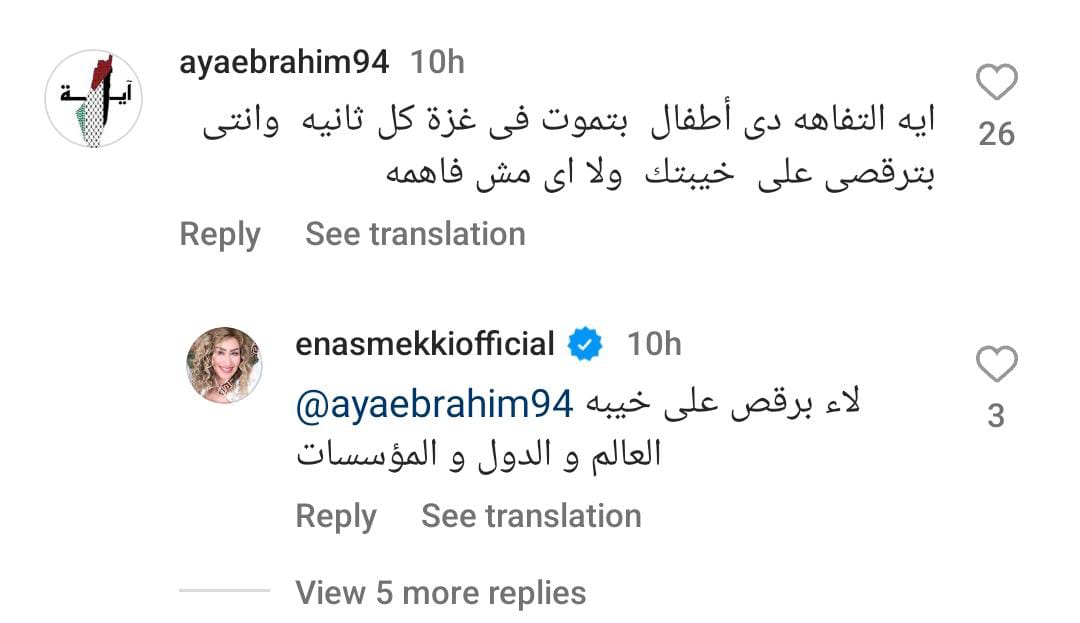Open the ayaebrahim94 username at top
This screenshot has height=623, width=1080.
tap(283, 62)
